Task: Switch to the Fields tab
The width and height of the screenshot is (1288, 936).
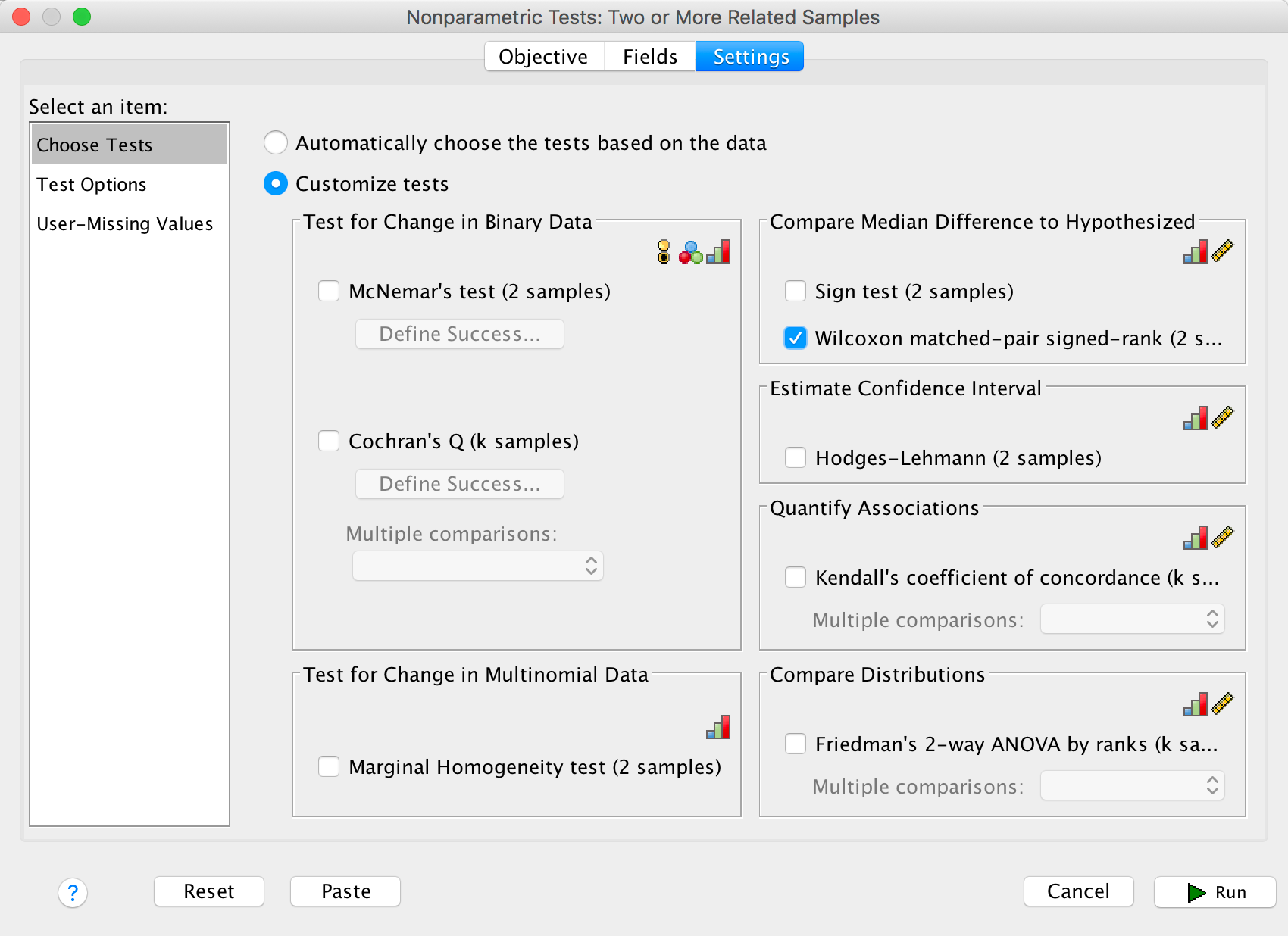Action: click(649, 57)
